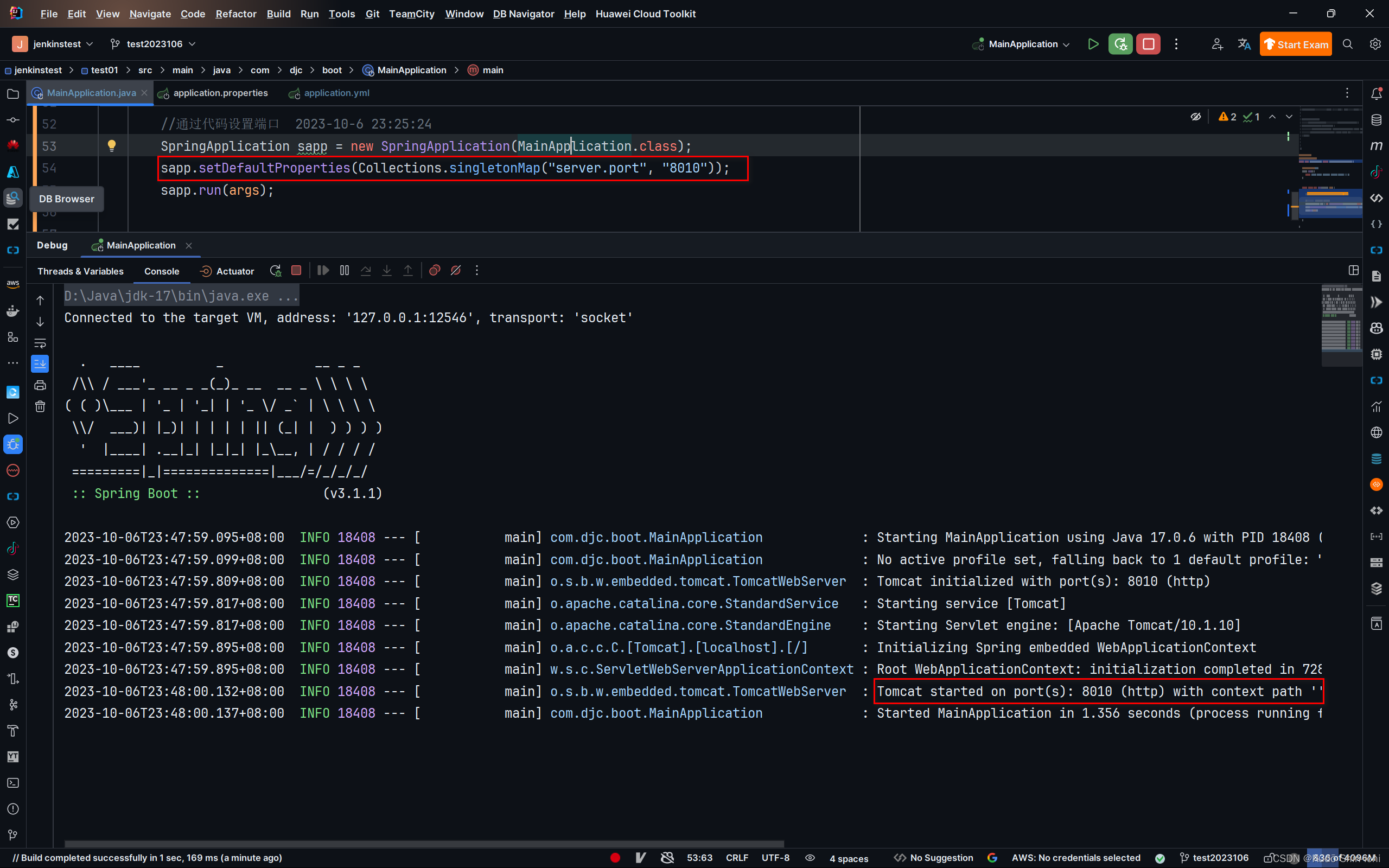Viewport: 1389px width, 868px height.
Task: Click Step Into in debug toolbar
Action: pos(387,270)
